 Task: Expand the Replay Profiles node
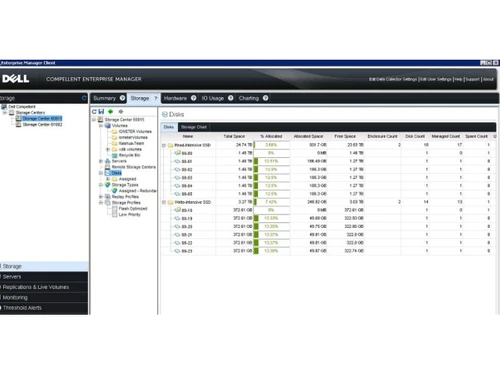pos(101,197)
